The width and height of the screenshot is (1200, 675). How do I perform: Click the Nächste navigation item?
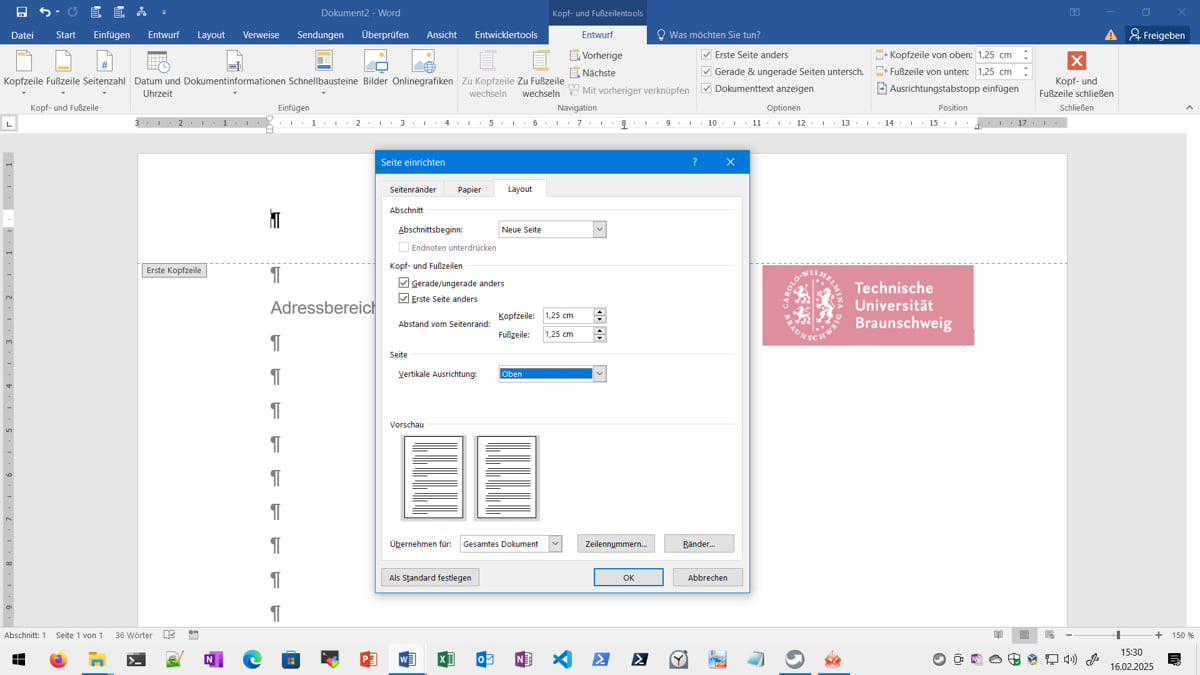tap(593, 73)
